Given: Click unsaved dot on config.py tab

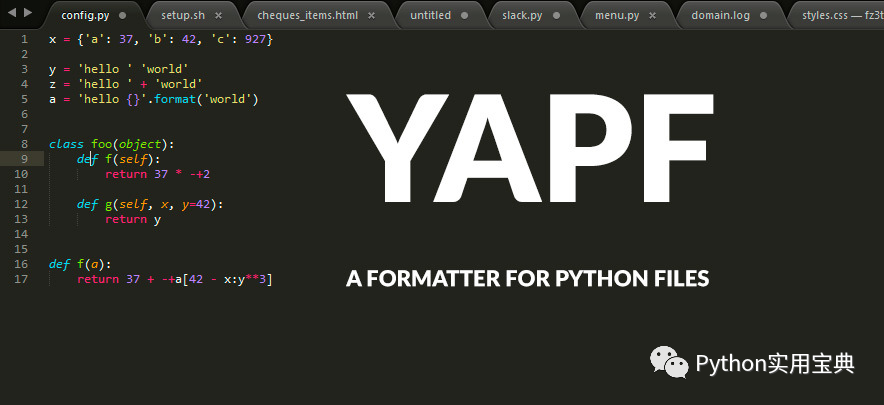Looking at the screenshot, I should tap(123, 15).
